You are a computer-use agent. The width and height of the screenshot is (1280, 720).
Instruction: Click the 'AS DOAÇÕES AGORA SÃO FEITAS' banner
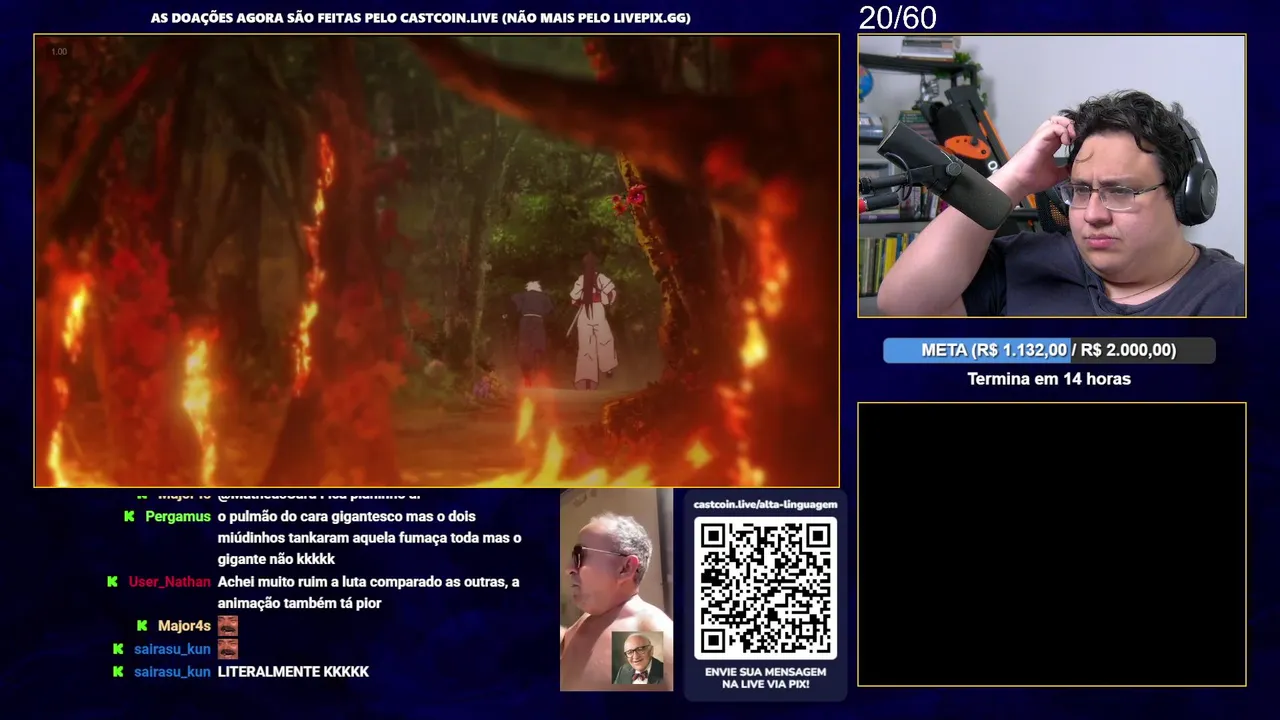(x=420, y=18)
